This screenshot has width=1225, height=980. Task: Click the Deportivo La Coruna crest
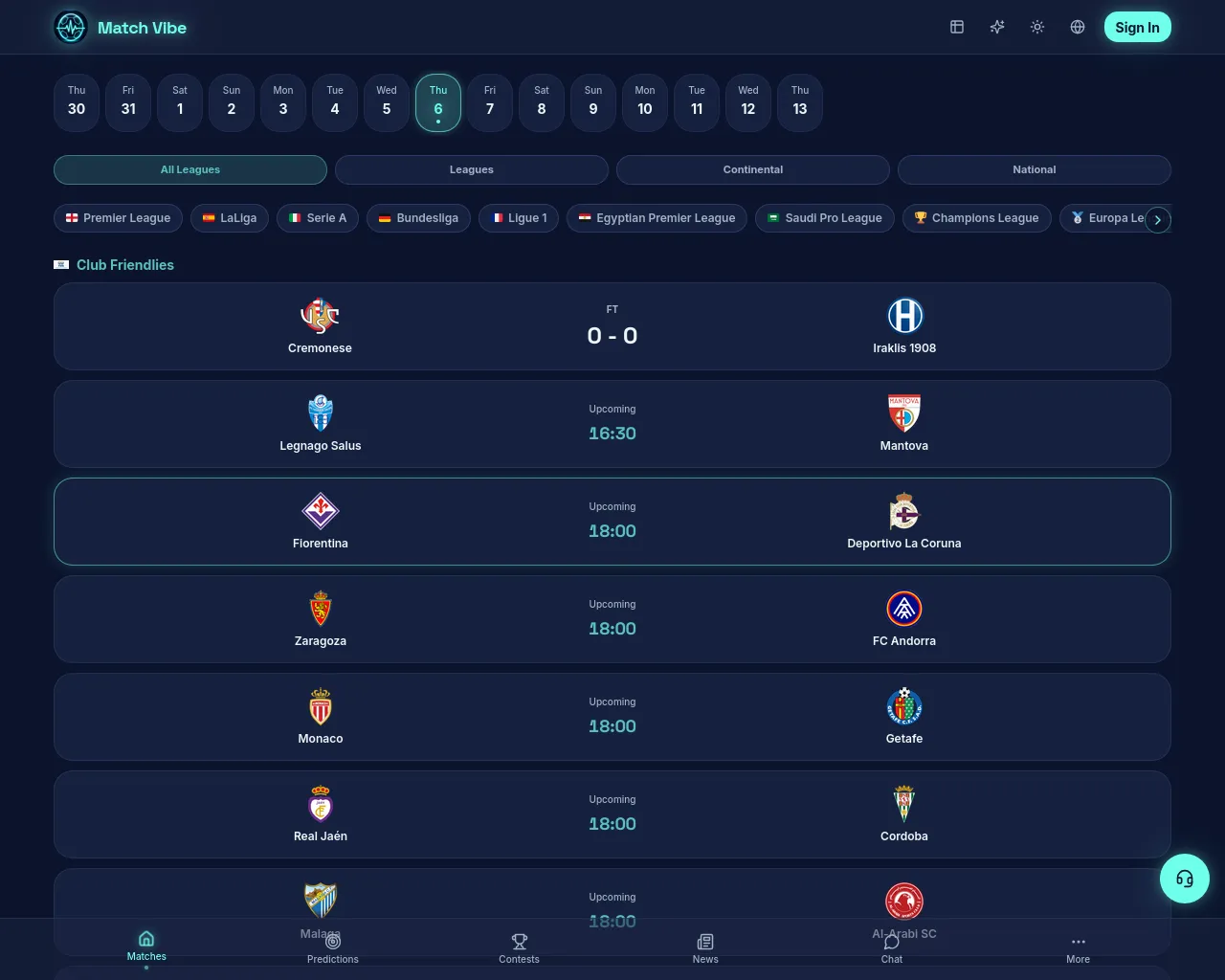904,511
